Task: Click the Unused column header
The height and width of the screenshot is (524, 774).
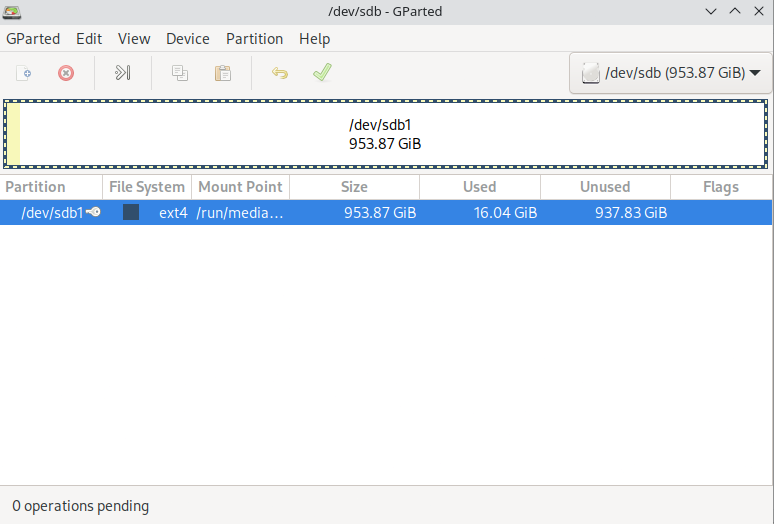Action: (605, 187)
